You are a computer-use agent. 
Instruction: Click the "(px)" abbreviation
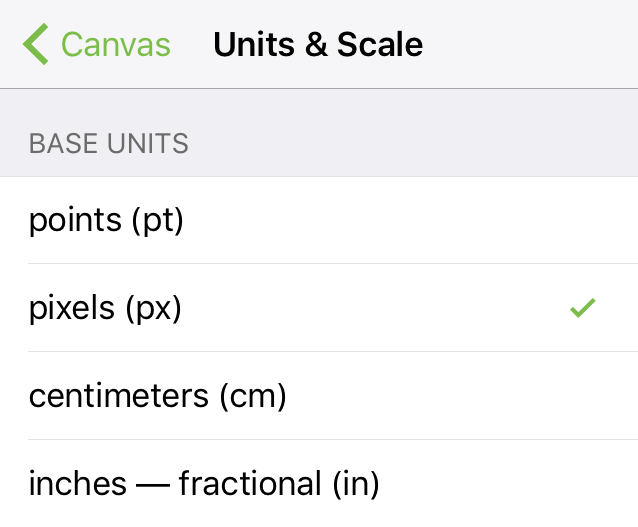click(x=153, y=308)
